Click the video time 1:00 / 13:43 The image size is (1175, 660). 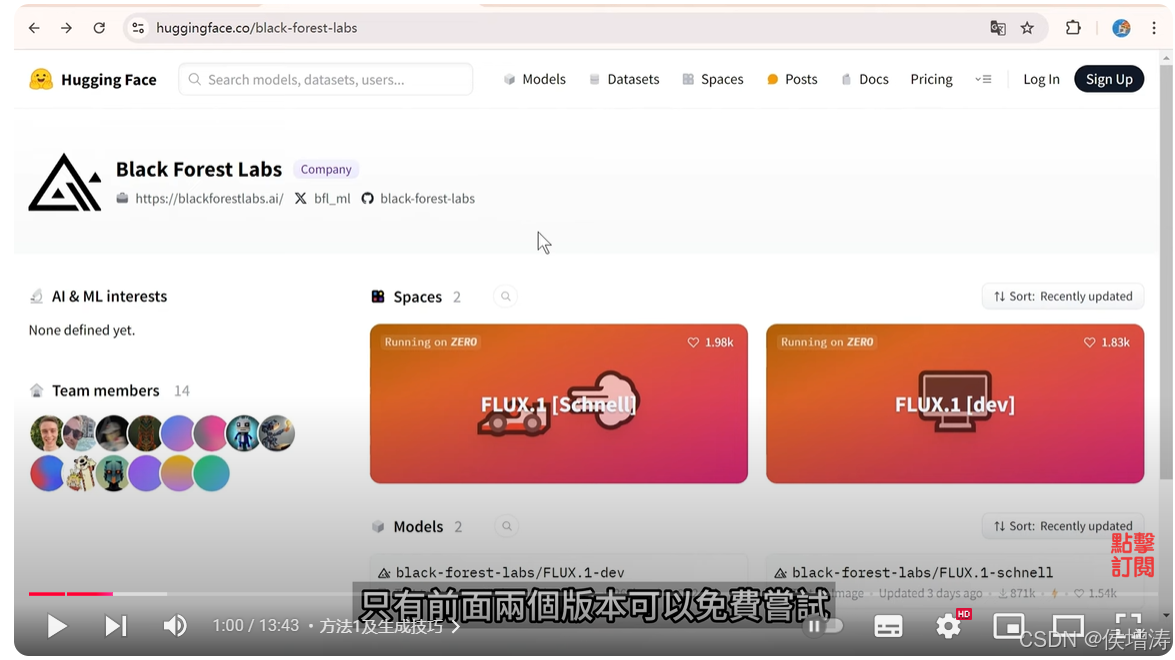click(x=256, y=626)
